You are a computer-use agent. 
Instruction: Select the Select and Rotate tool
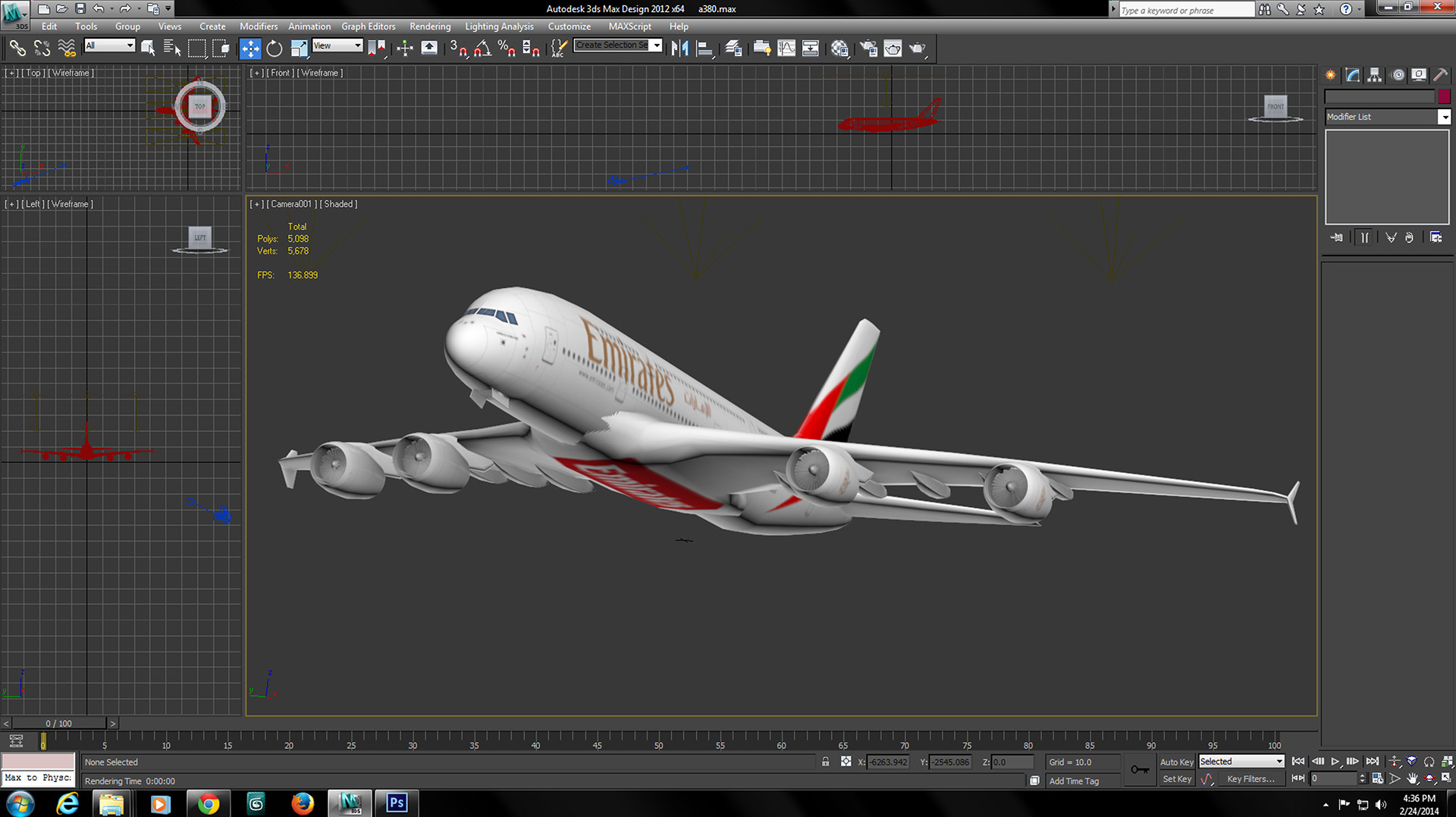coord(275,49)
